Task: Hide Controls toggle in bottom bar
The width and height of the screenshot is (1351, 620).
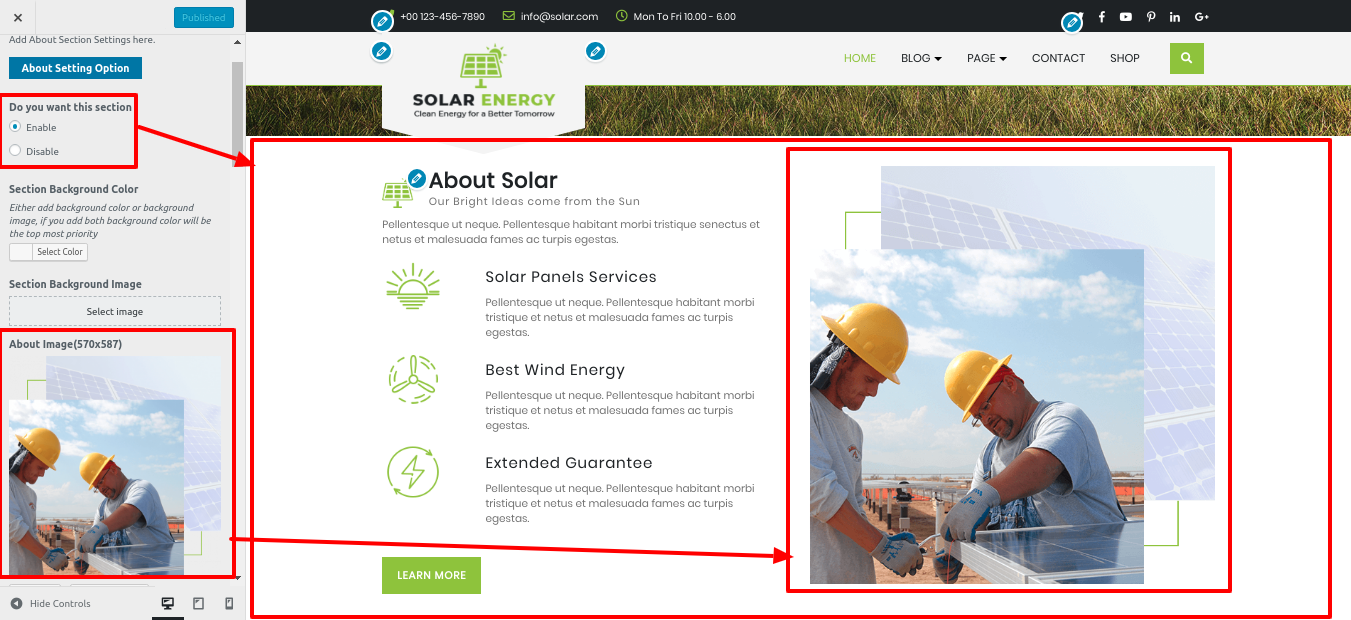Action: pos(51,603)
